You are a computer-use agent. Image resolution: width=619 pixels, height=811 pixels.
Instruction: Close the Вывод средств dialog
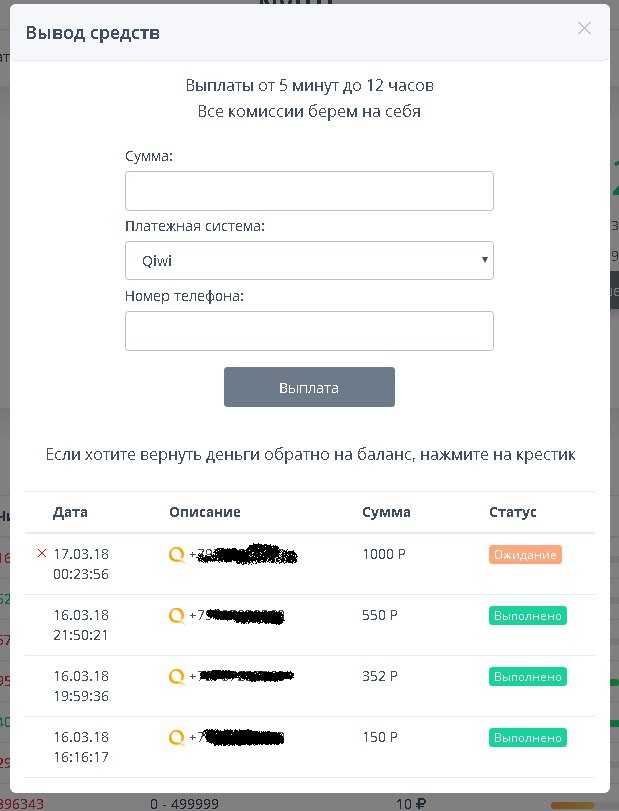click(x=585, y=28)
